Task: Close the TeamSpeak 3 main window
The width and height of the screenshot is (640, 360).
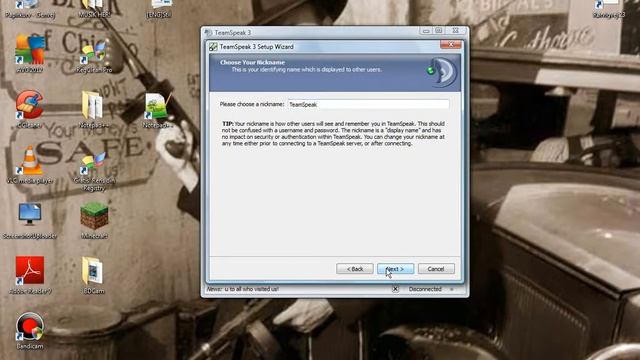Action: (x=456, y=31)
